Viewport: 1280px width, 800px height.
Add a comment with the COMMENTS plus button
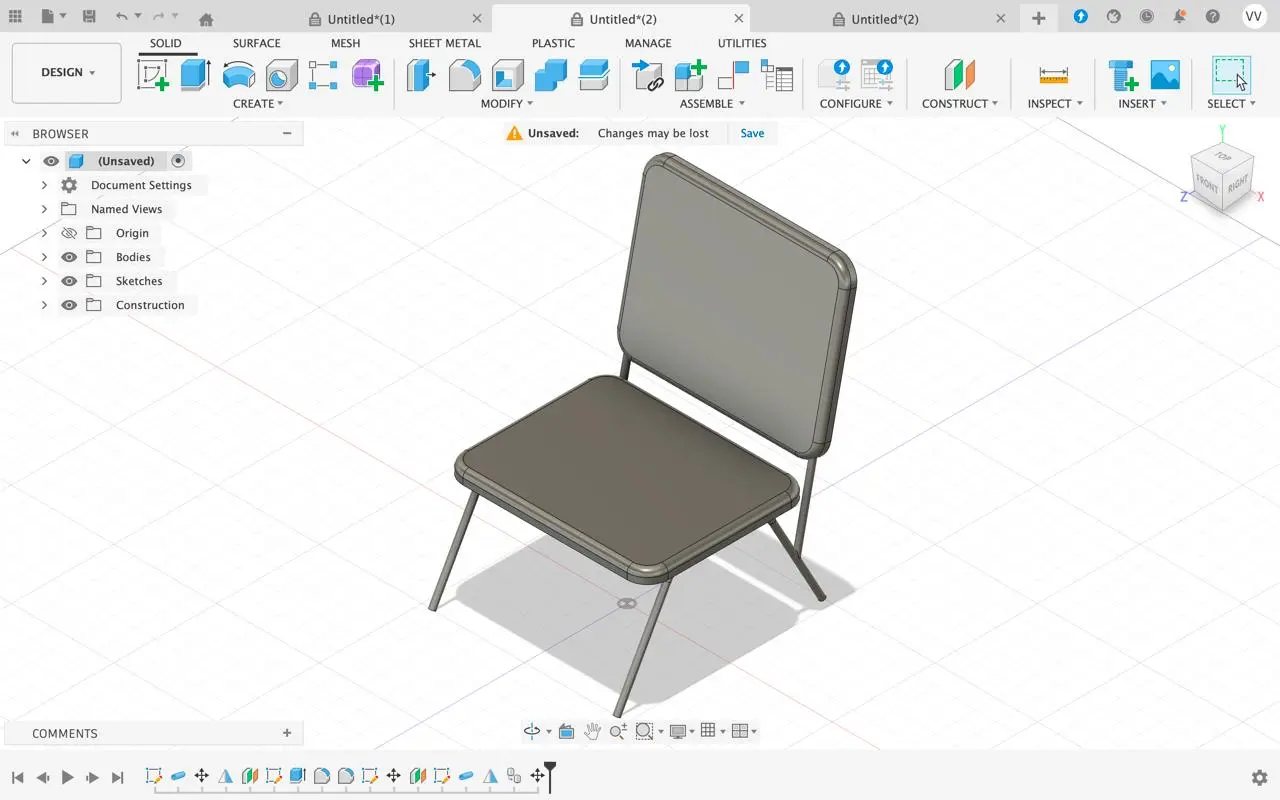coord(287,733)
